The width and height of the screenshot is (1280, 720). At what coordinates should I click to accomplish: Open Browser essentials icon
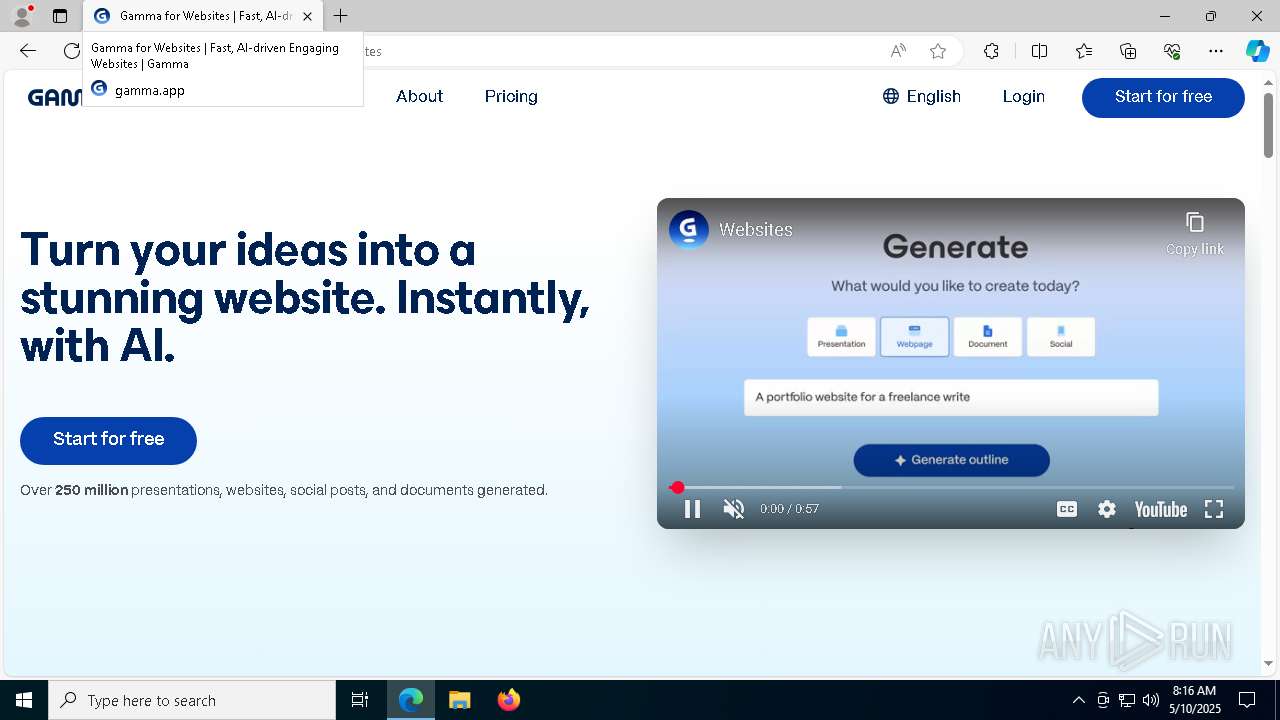pyautogui.click(x=1172, y=51)
